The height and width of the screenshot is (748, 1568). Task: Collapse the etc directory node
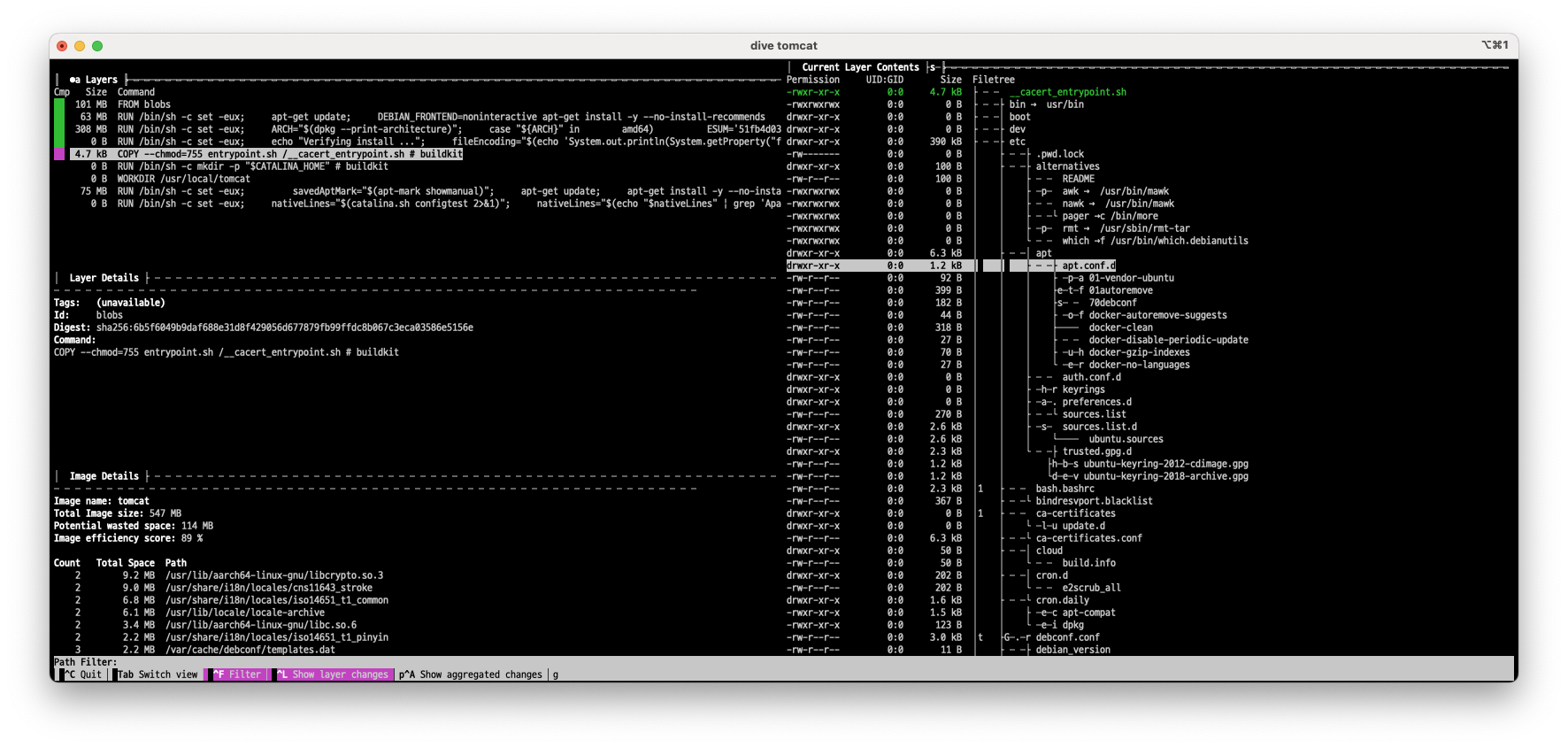1018,142
